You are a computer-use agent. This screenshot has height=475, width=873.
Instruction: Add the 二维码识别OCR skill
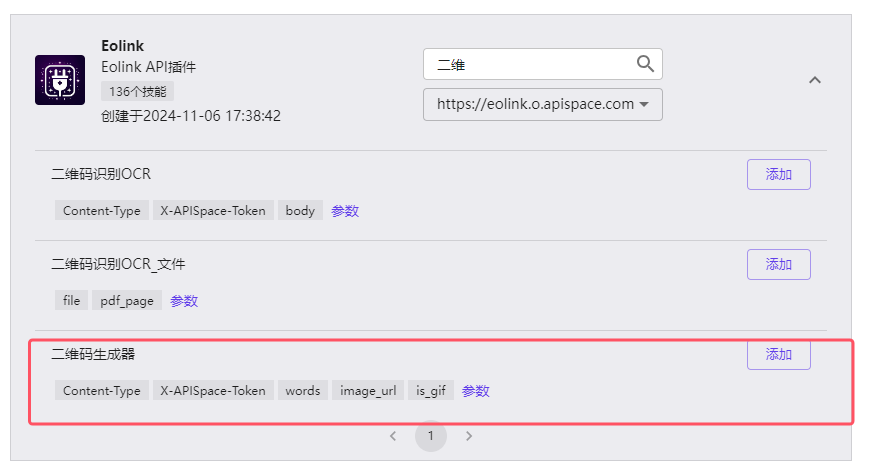pos(778,174)
